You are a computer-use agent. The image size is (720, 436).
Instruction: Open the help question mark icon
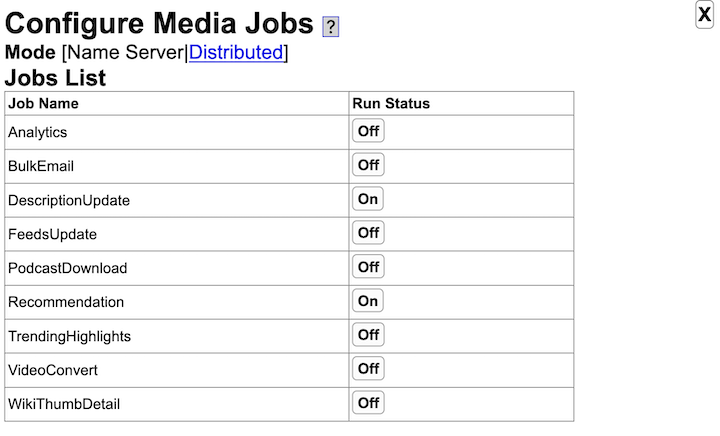pos(330,27)
